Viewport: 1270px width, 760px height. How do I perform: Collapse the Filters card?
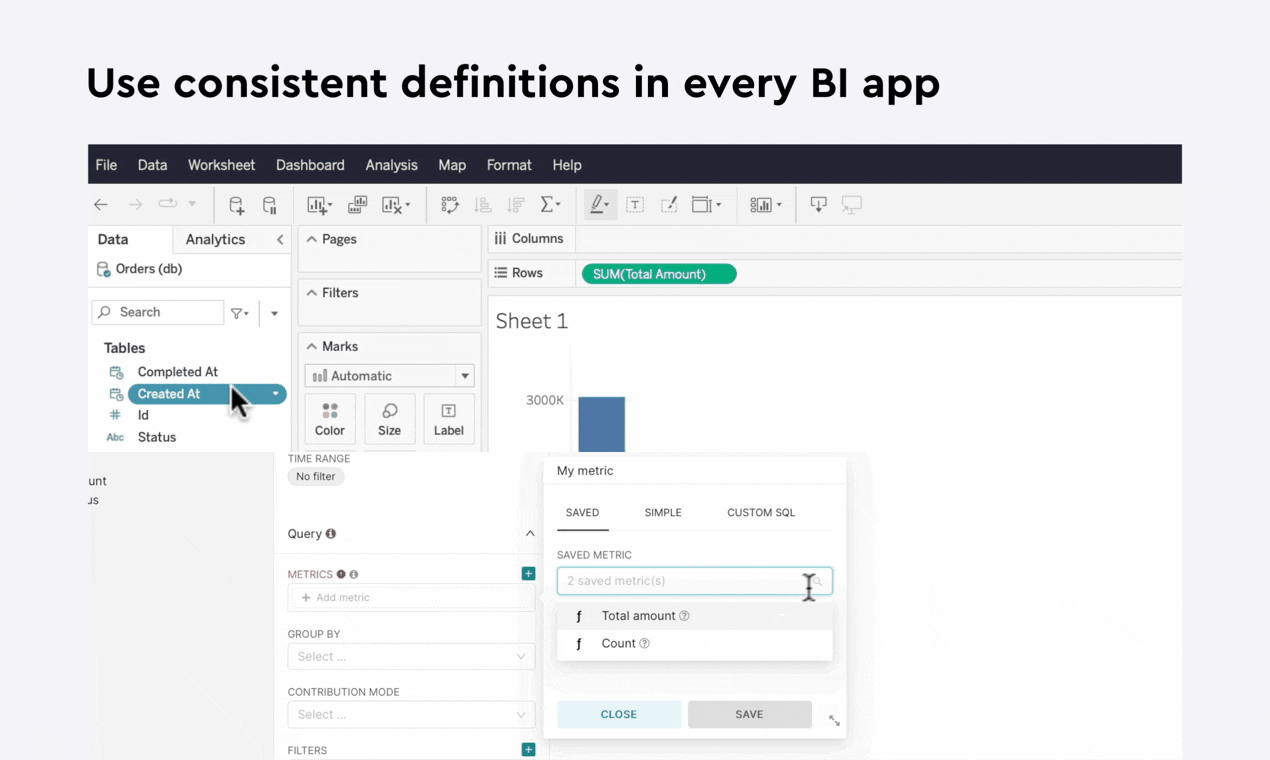(312, 293)
